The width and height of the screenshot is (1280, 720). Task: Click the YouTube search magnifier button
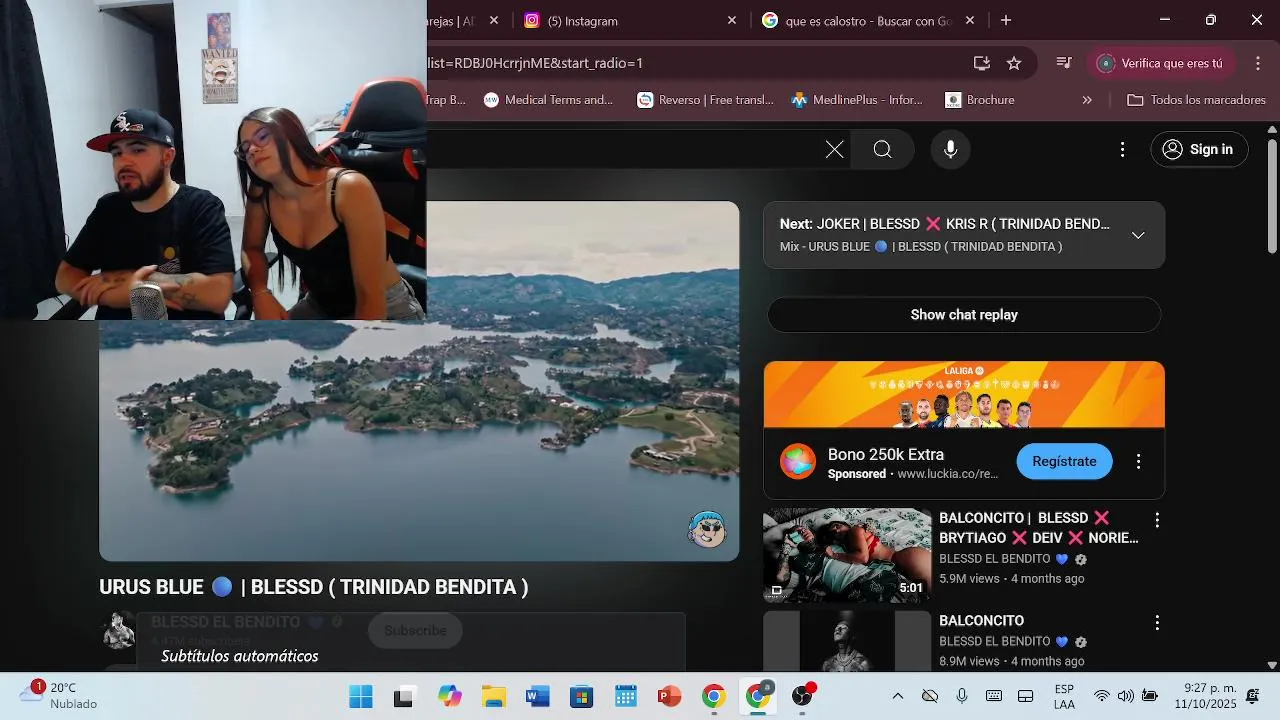(x=882, y=149)
